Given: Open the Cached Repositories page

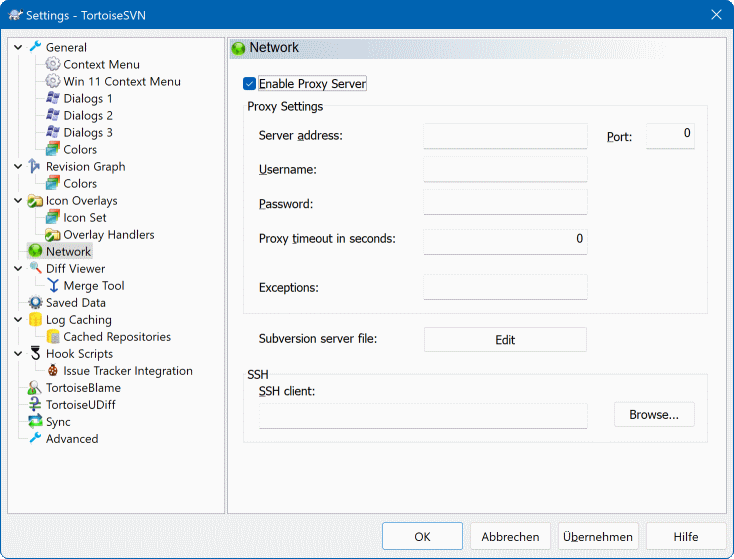Looking at the screenshot, I should (117, 337).
